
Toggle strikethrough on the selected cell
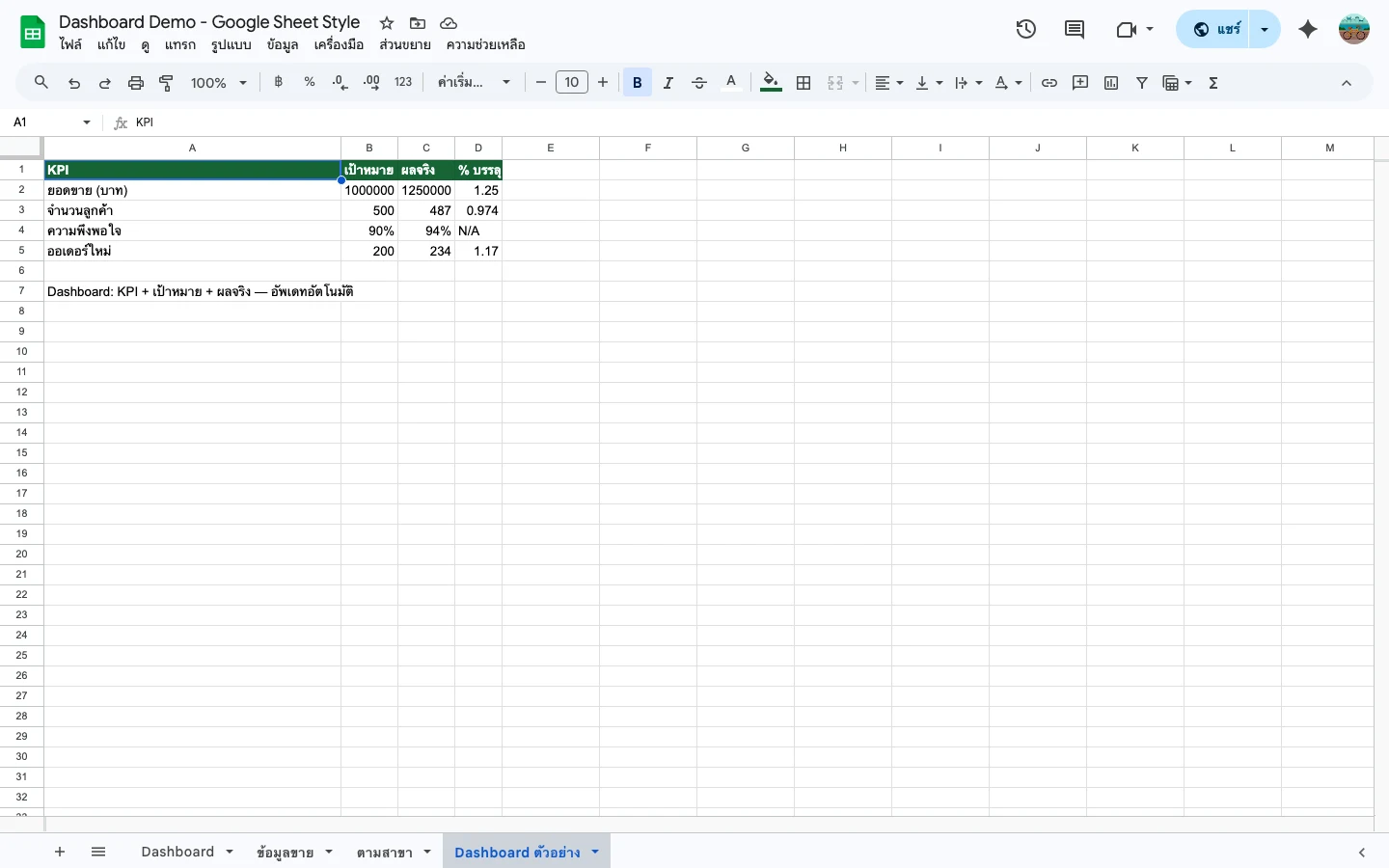point(699,82)
